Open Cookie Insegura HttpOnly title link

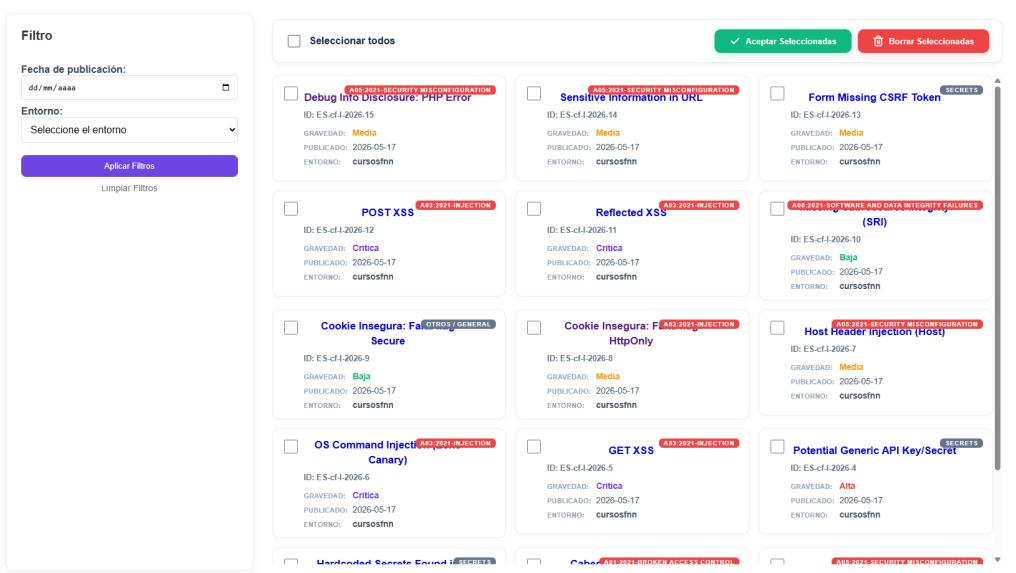click(x=631, y=333)
